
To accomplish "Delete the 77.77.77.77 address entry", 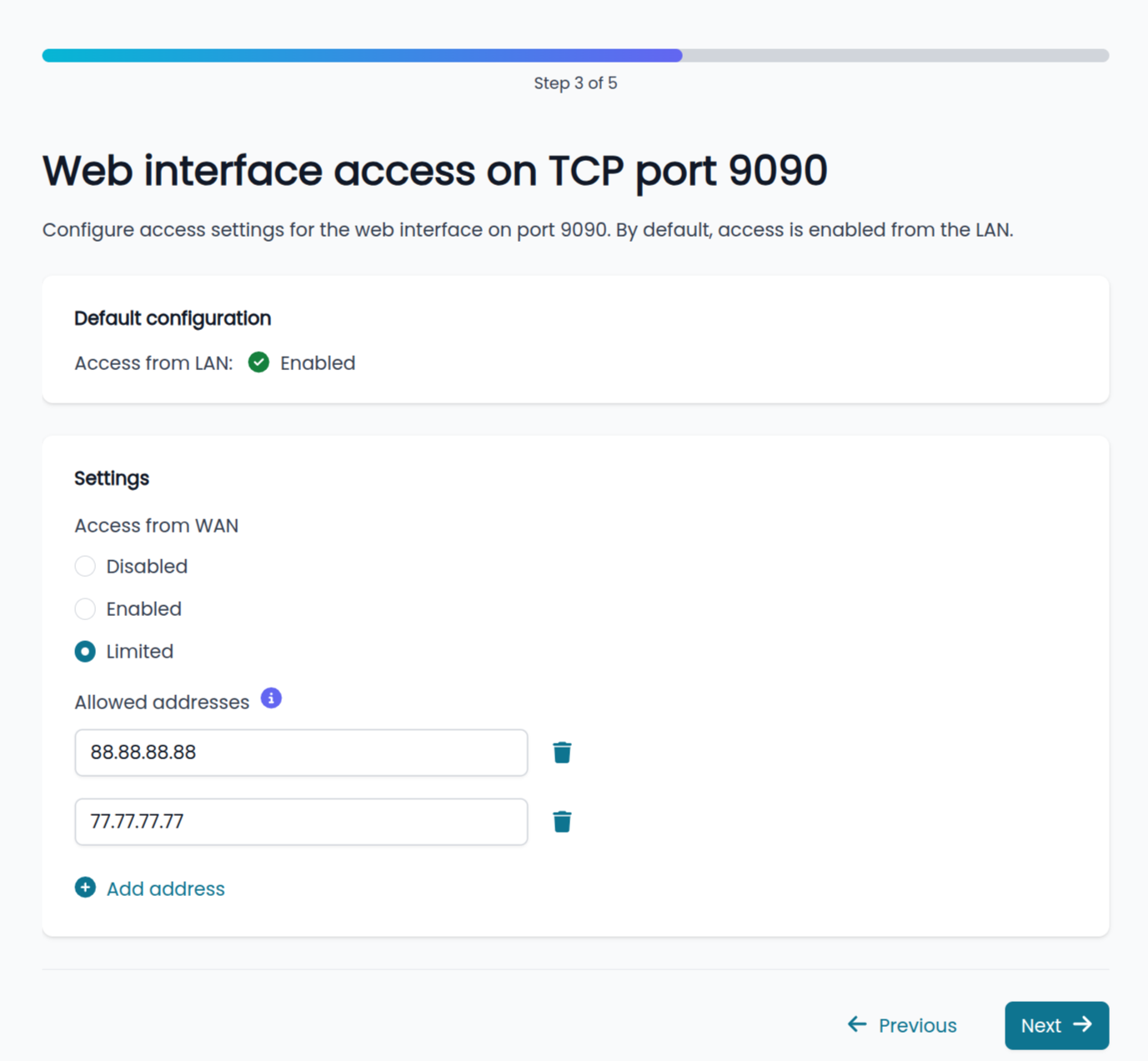I will pos(562,822).
